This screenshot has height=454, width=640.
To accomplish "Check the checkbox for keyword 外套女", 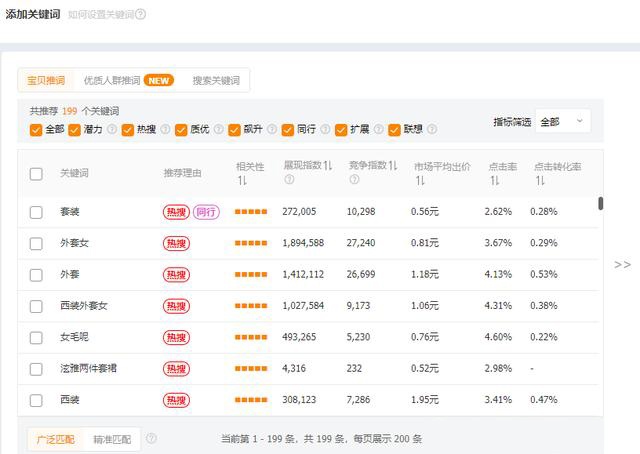I will point(36,244).
